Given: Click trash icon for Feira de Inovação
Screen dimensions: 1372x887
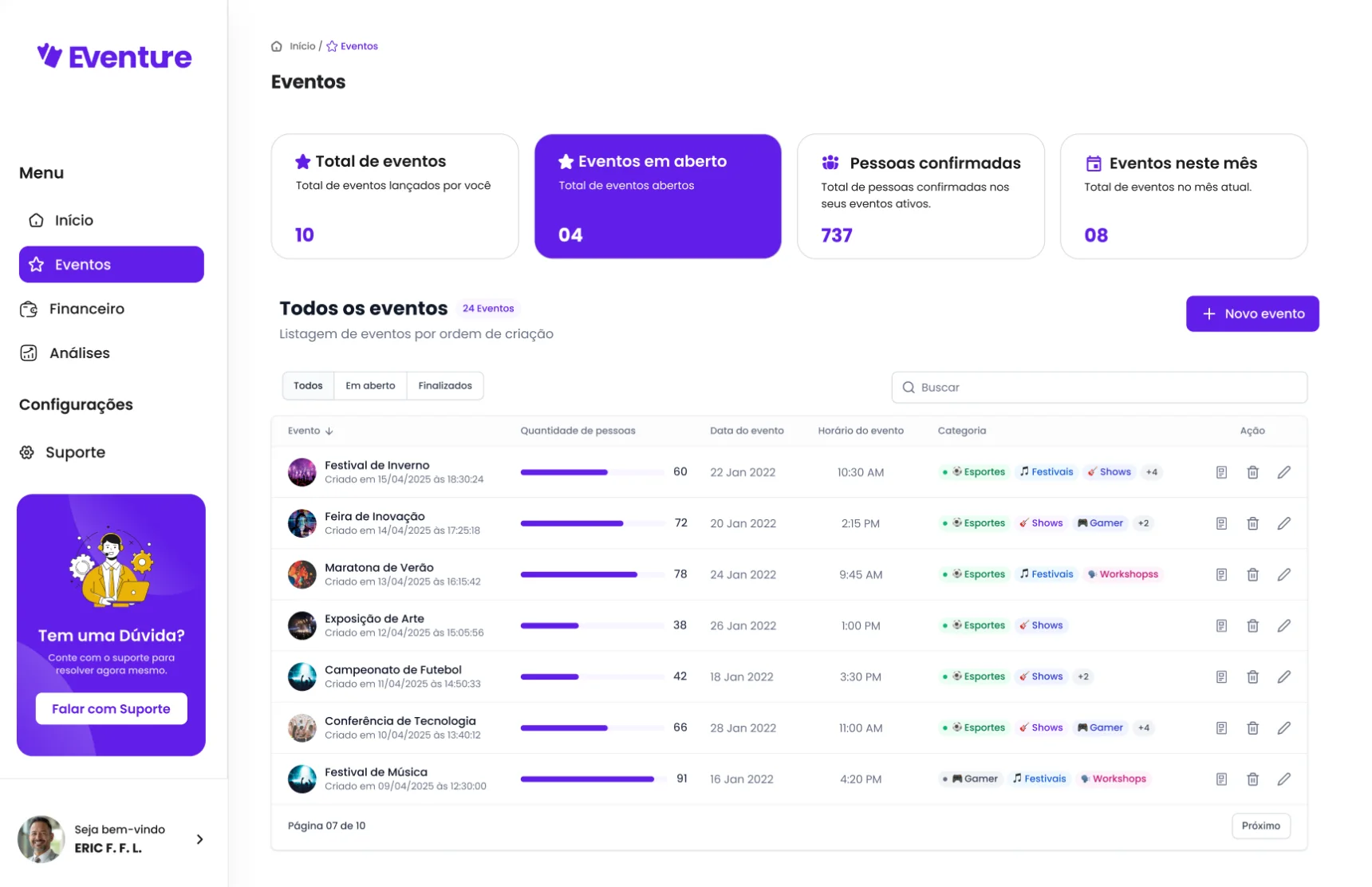Looking at the screenshot, I should tap(1252, 523).
